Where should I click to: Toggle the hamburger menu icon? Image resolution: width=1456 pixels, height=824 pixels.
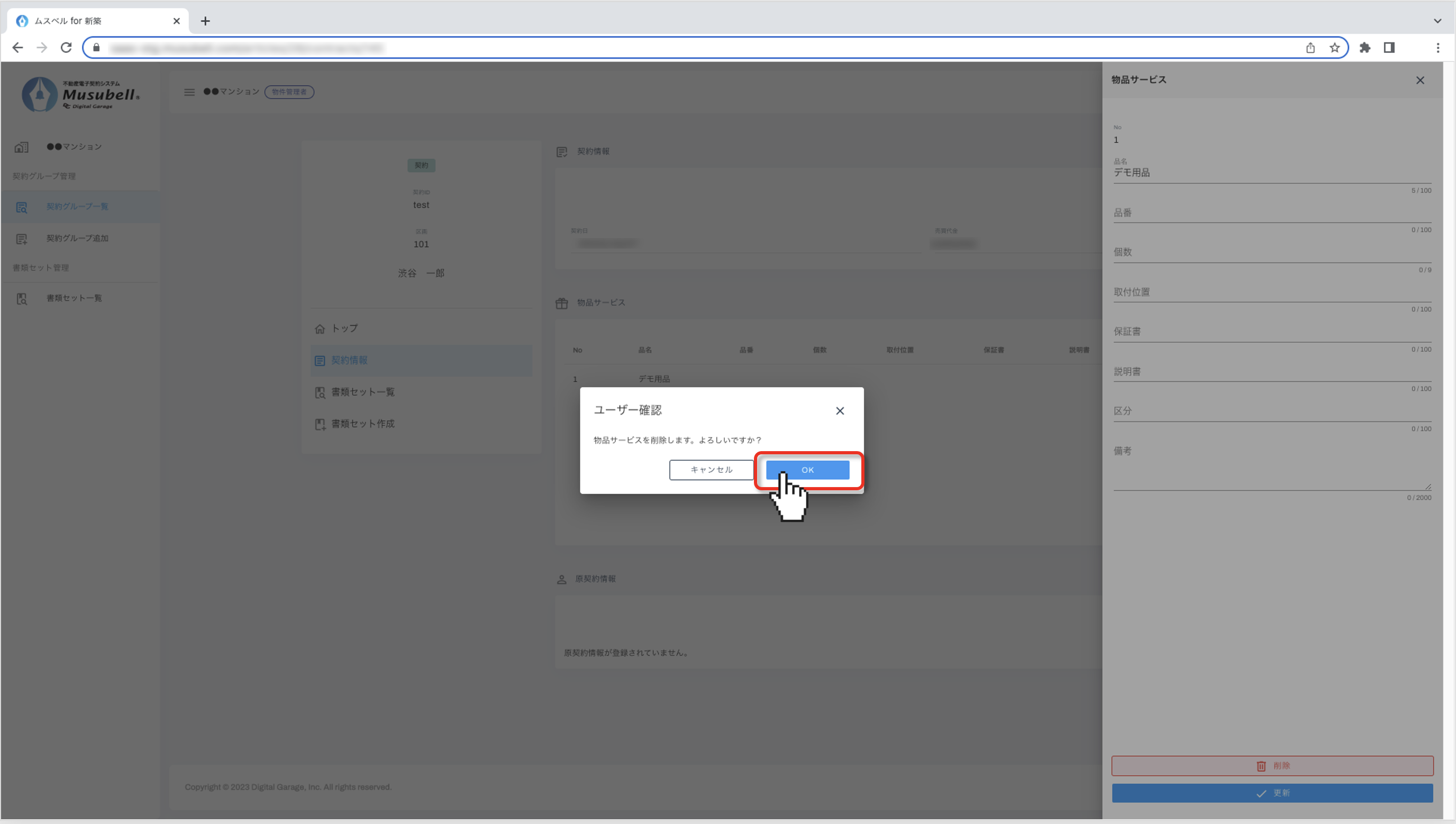189,91
